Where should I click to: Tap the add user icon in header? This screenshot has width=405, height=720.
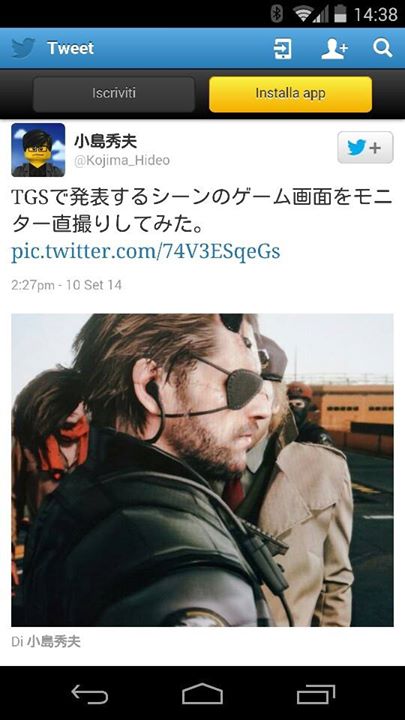(x=334, y=48)
